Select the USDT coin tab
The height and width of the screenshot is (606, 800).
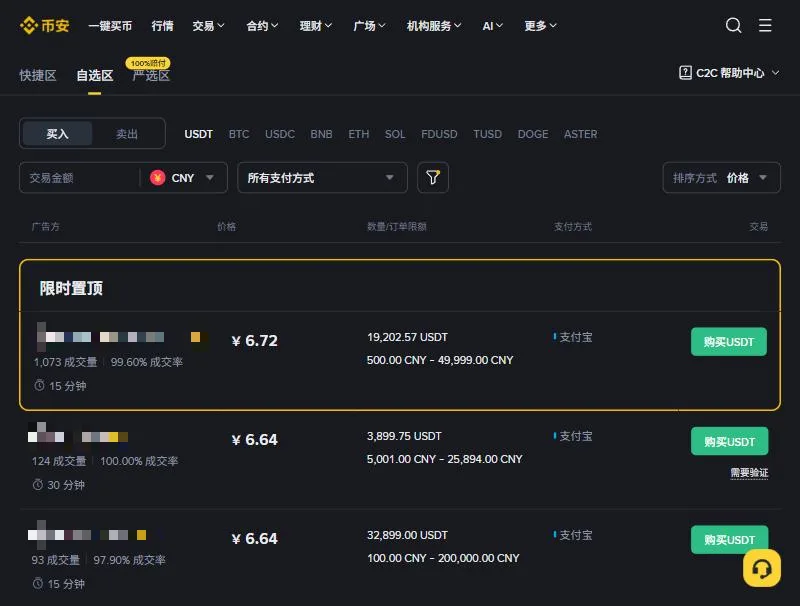click(x=198, y=134)
